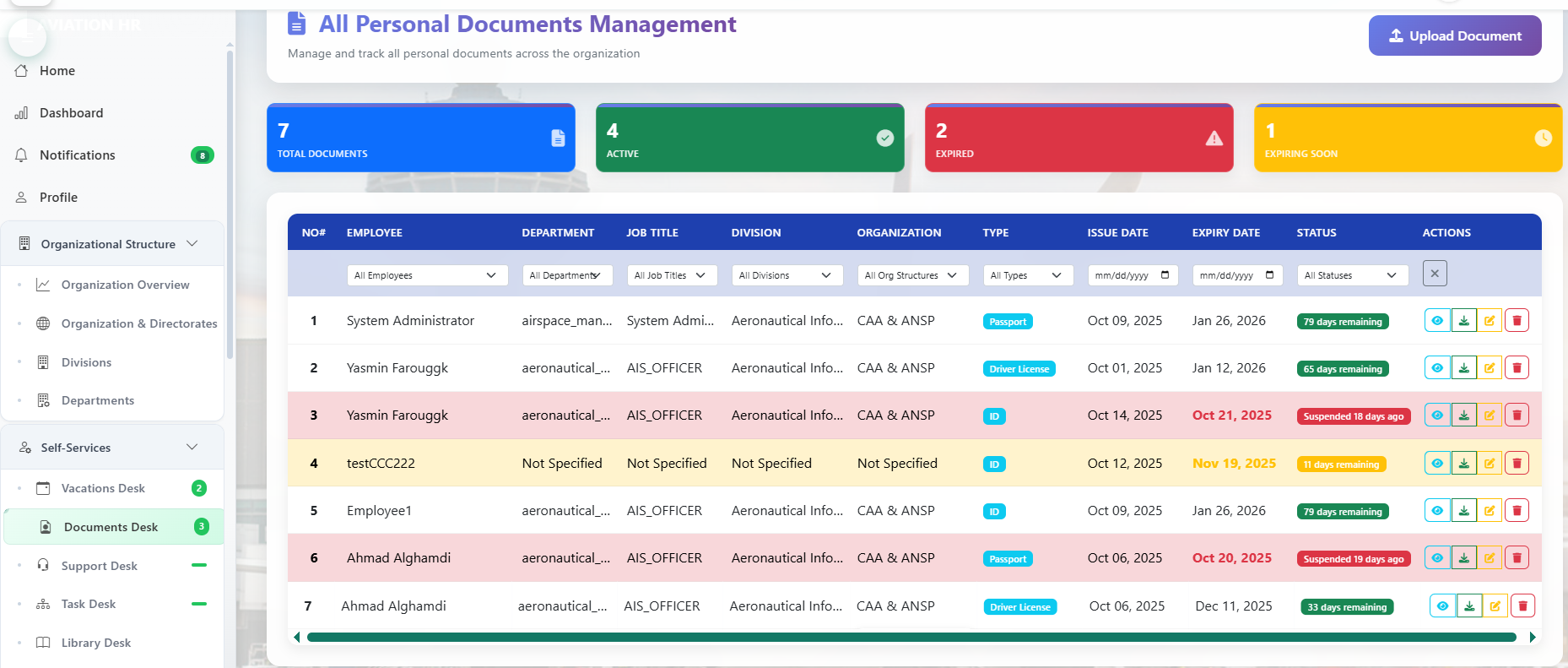
Task: Delete Yasmin Farouggk's Driver License record
Action: 1517,368
